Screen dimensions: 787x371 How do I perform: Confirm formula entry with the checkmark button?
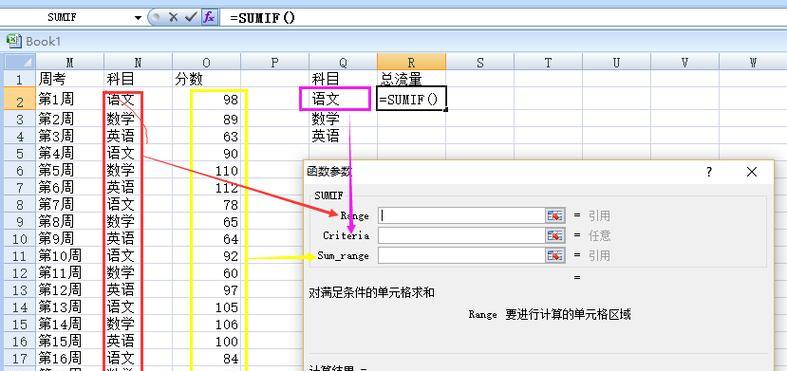pyautogui.click(x=190, y=17)
